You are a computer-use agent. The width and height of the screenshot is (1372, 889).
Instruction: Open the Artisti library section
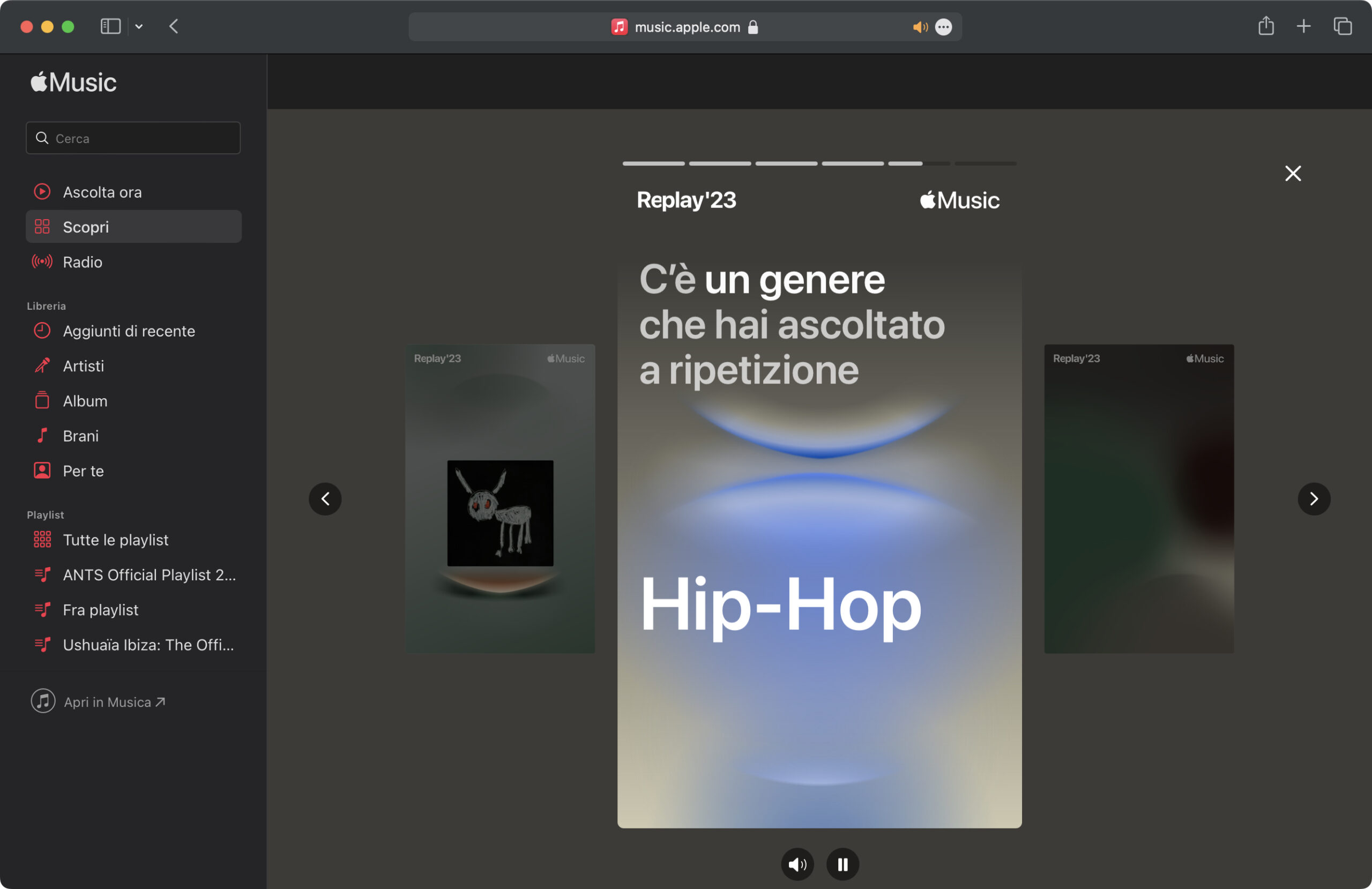[133, 366]
